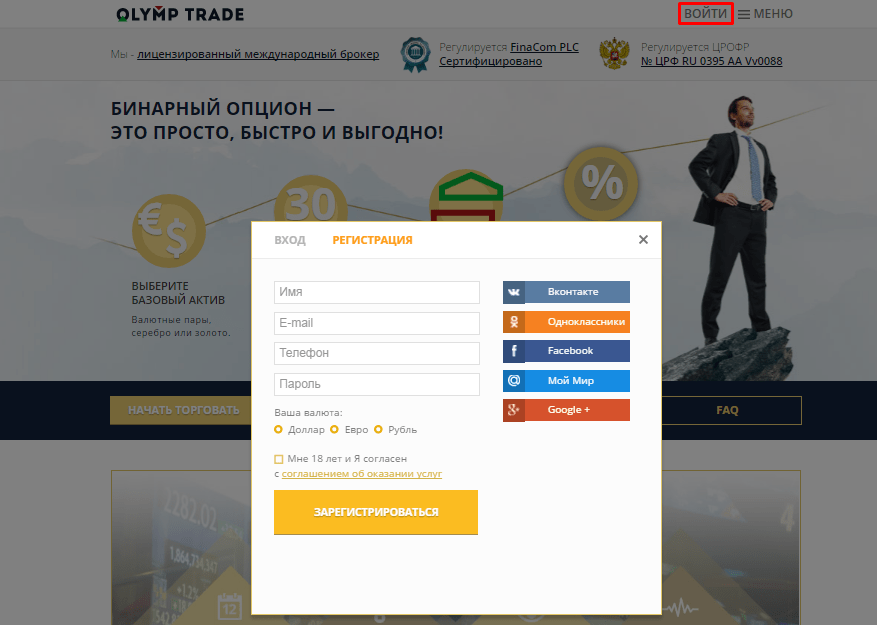Check the Мне 18 лет agreement box

pos(279,459)
